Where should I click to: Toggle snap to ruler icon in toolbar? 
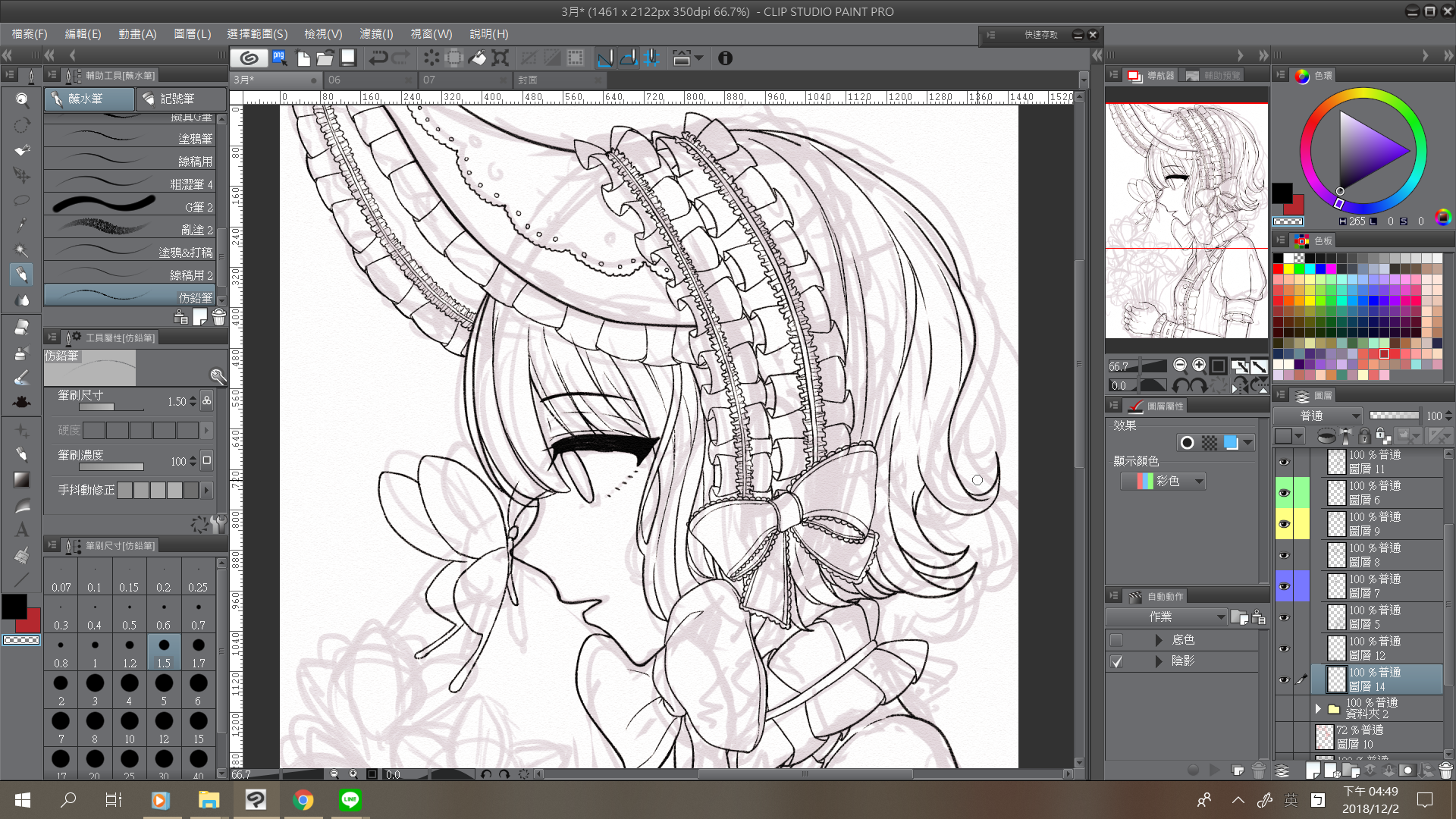(x=605, y=58)
